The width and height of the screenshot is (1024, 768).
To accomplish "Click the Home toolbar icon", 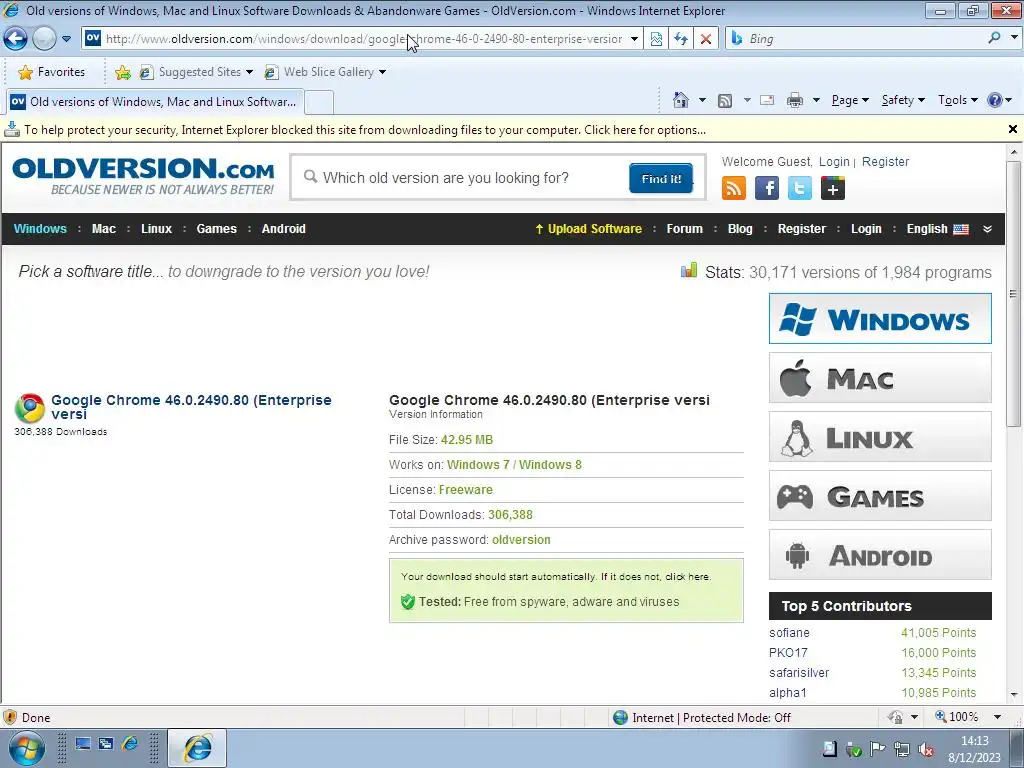I will (680, 100).
